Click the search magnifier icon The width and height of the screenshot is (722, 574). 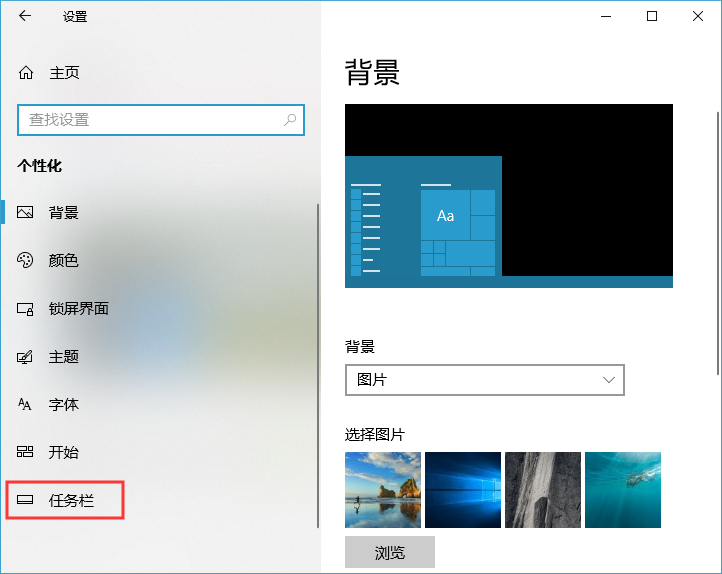click(x=290, y=120)
